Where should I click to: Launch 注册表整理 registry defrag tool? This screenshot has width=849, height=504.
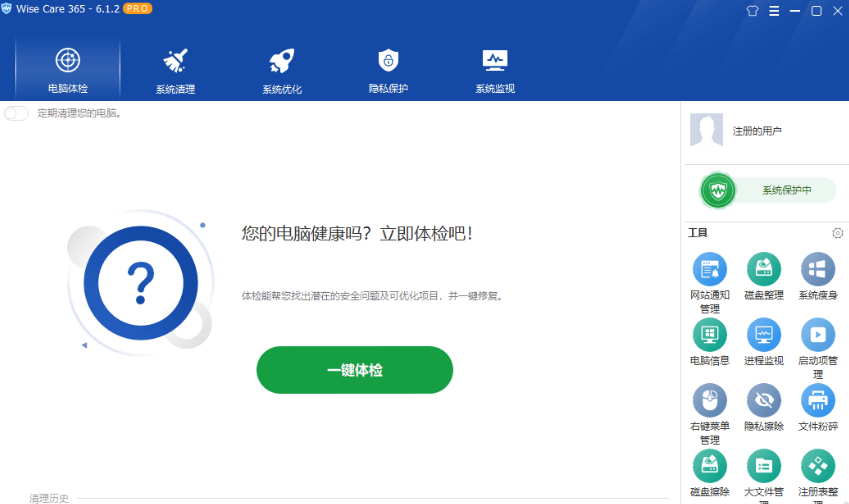point(818,476)
